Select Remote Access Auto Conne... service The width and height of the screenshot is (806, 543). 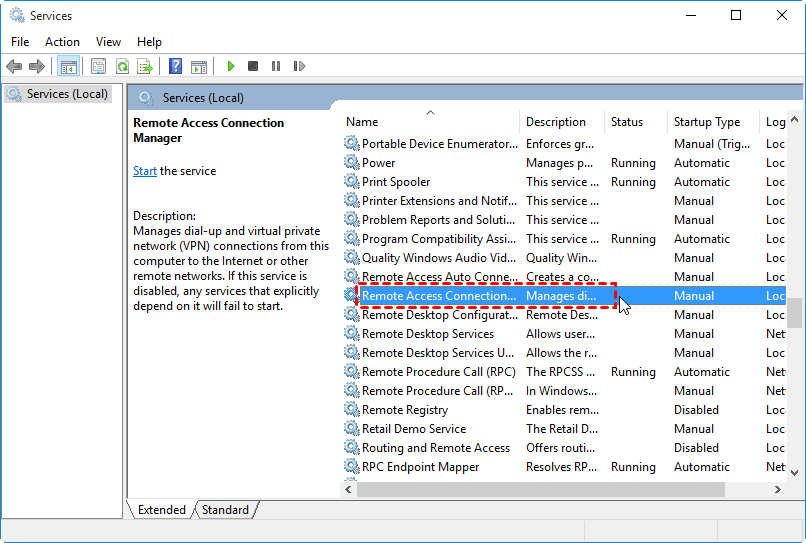(x=439, y=277)
